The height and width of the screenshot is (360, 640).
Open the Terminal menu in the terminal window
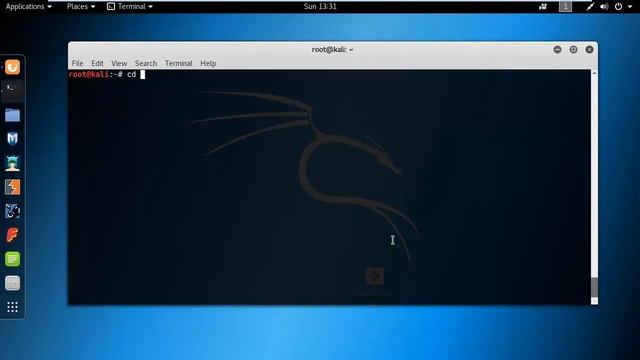tap(178, 63)
